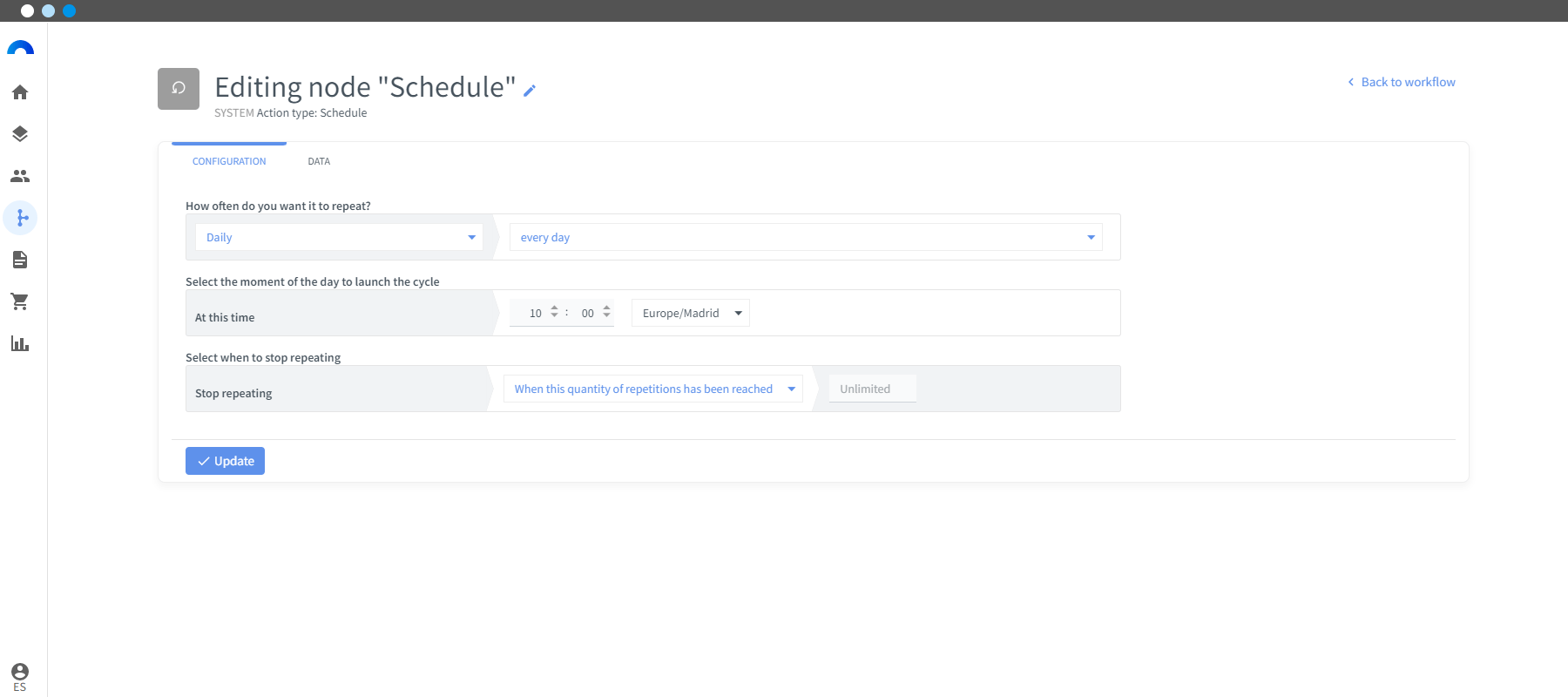Open the user account profile icon
1568x697 pixels.
point(20,672)
